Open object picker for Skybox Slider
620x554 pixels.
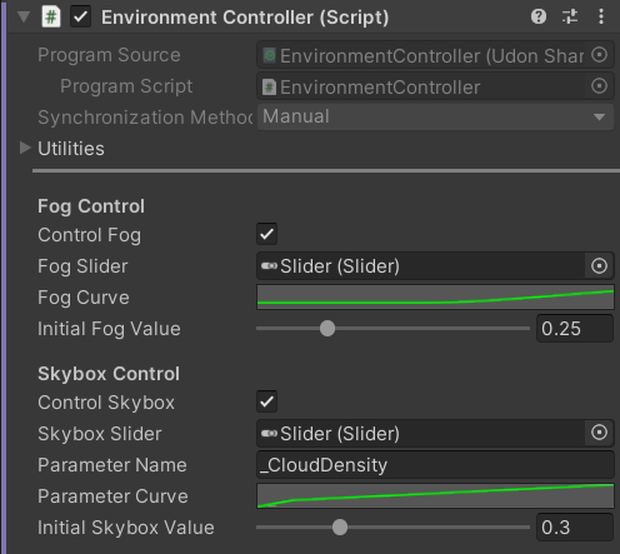[599, 432]
